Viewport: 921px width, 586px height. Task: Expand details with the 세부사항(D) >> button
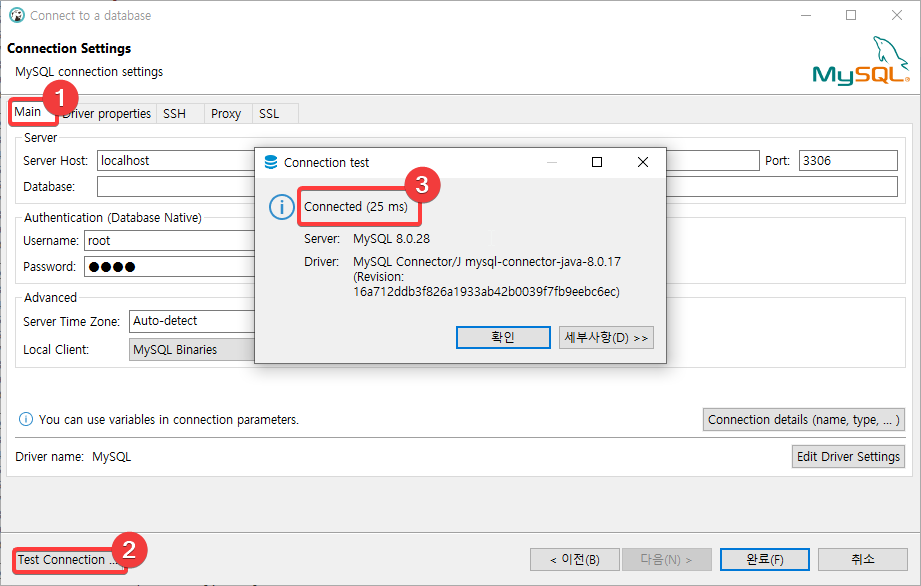click(x=606, y=338)
